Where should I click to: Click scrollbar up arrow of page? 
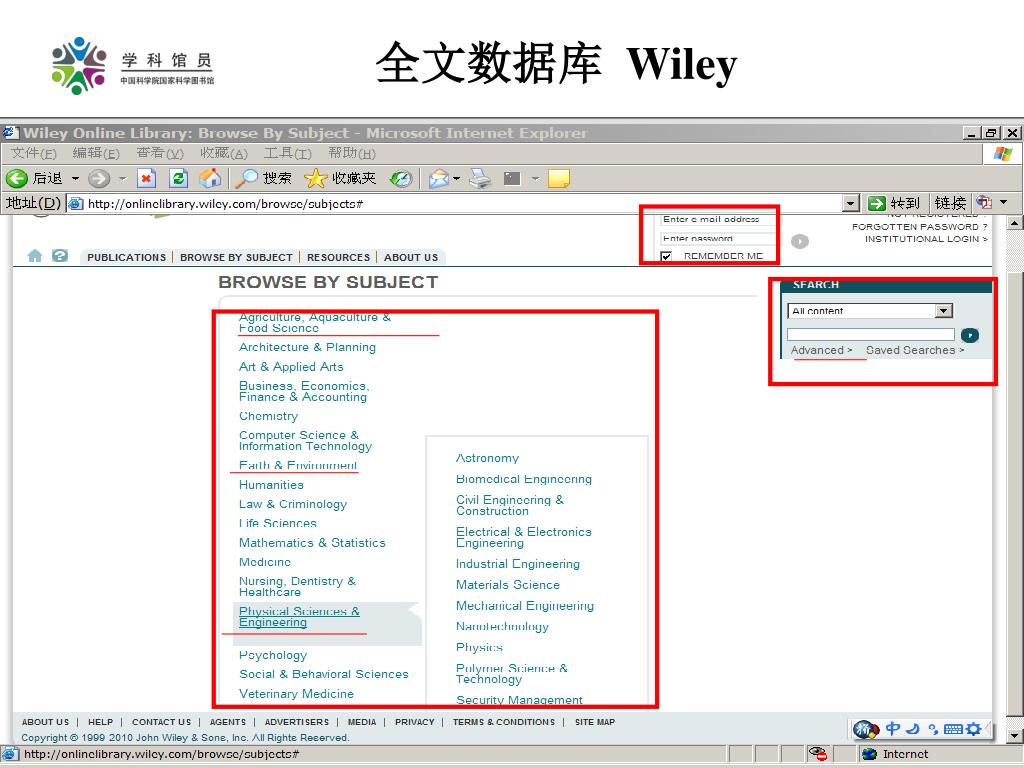coord(1014,223)
